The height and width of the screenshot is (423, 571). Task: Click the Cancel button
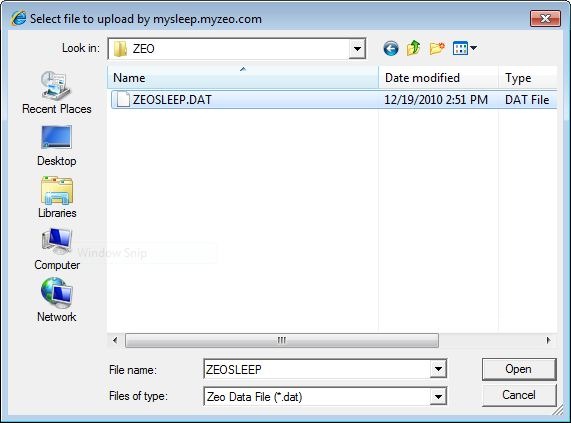coord(519,395)
